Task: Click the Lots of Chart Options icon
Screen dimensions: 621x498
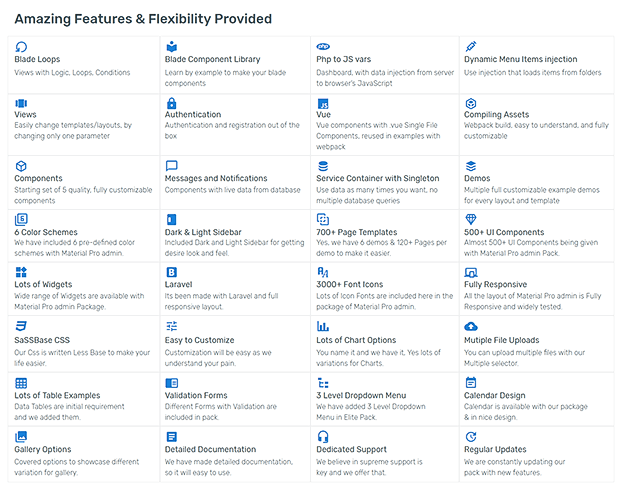Action: tap(322, 326)
